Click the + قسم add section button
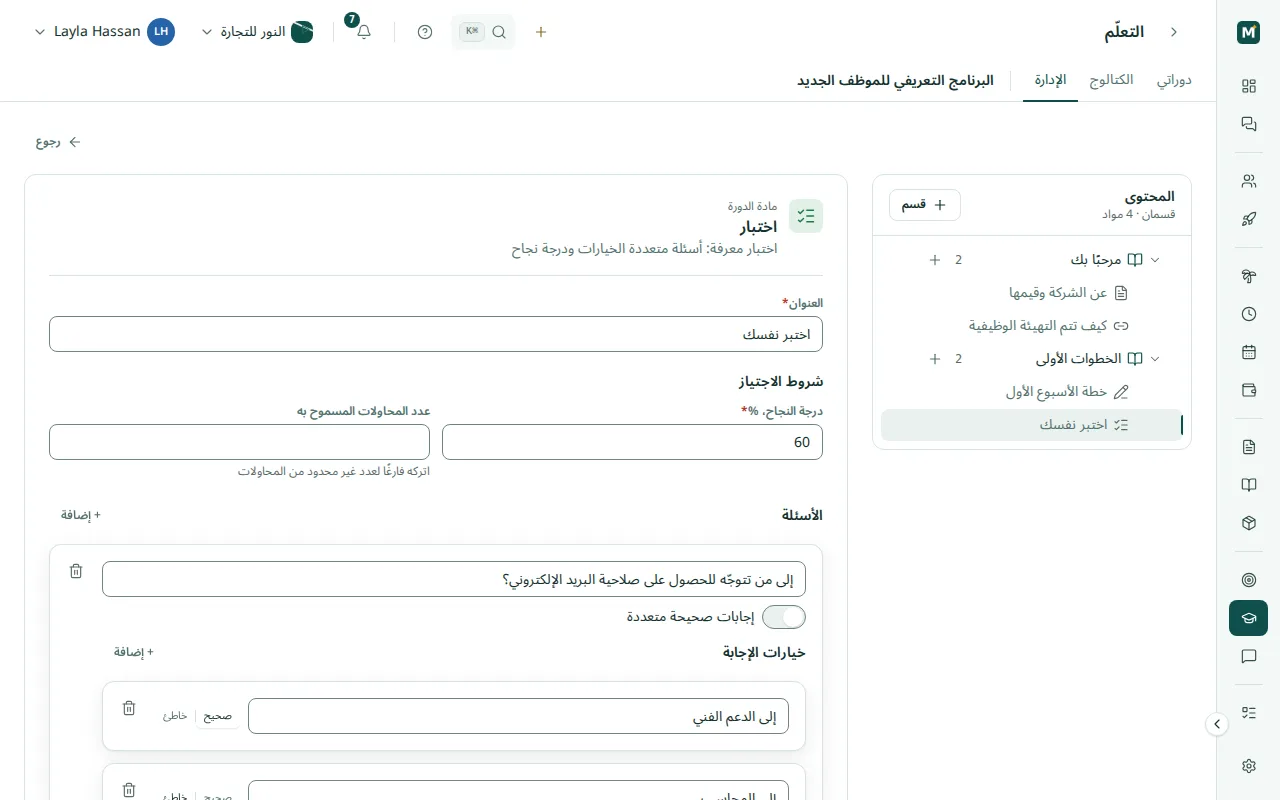Screen dimensions: 1280x800 [x=925, y=205]
